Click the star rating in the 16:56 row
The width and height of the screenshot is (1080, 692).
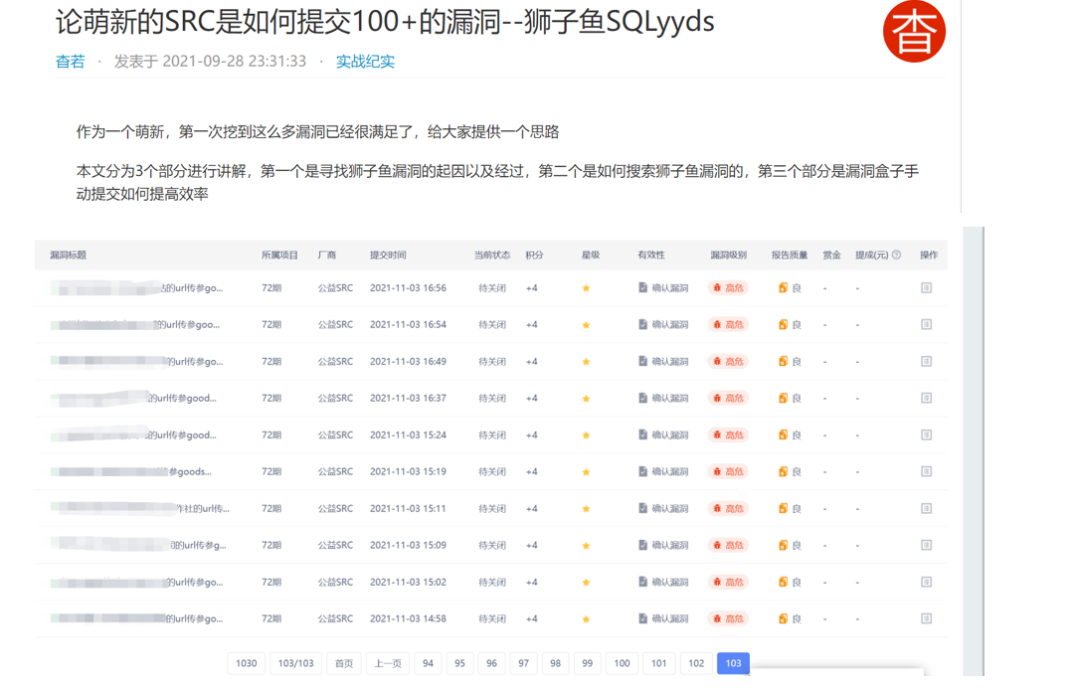586,289
